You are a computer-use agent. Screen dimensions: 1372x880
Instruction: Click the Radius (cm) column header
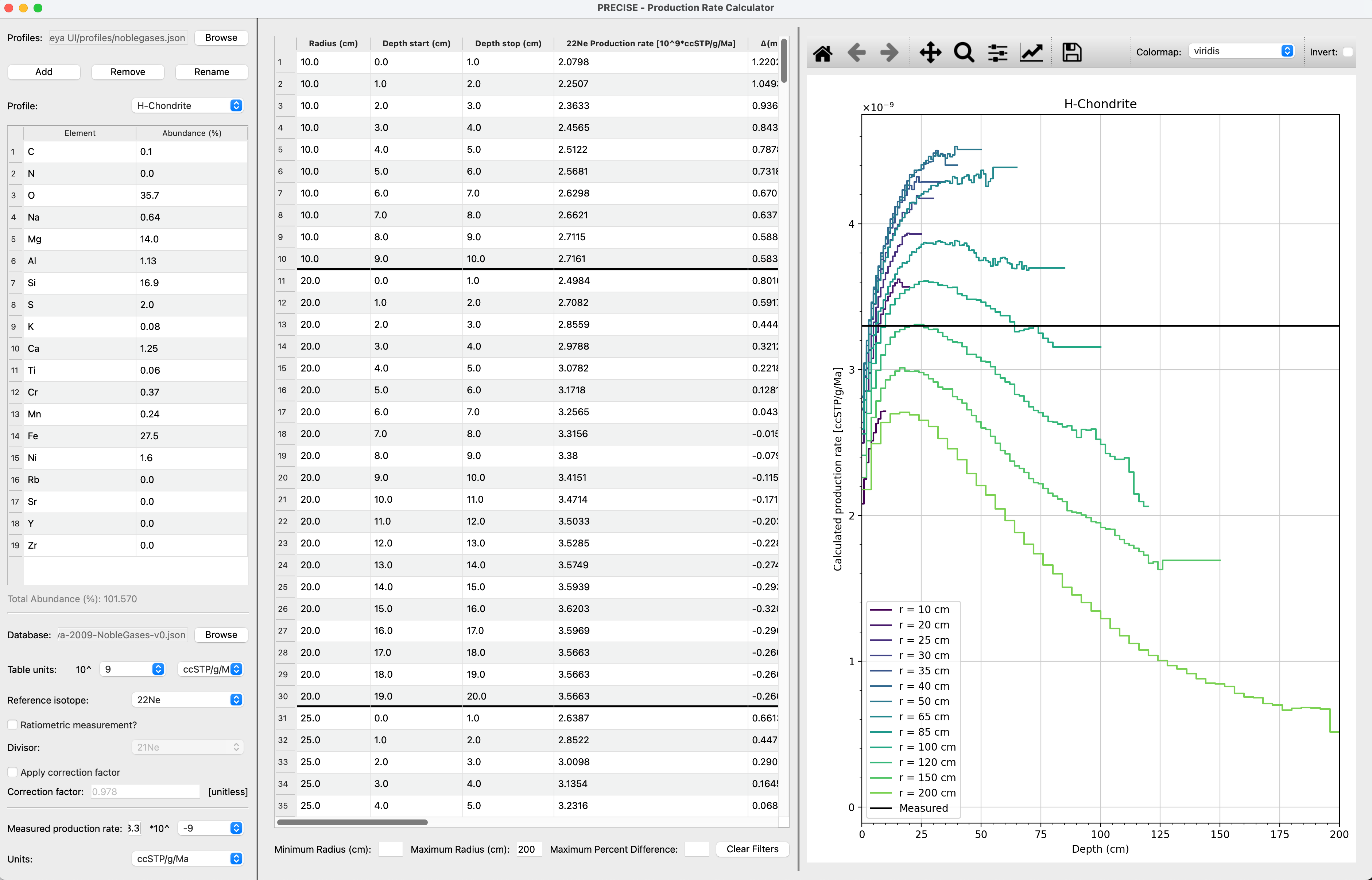[x=333, y=43]
